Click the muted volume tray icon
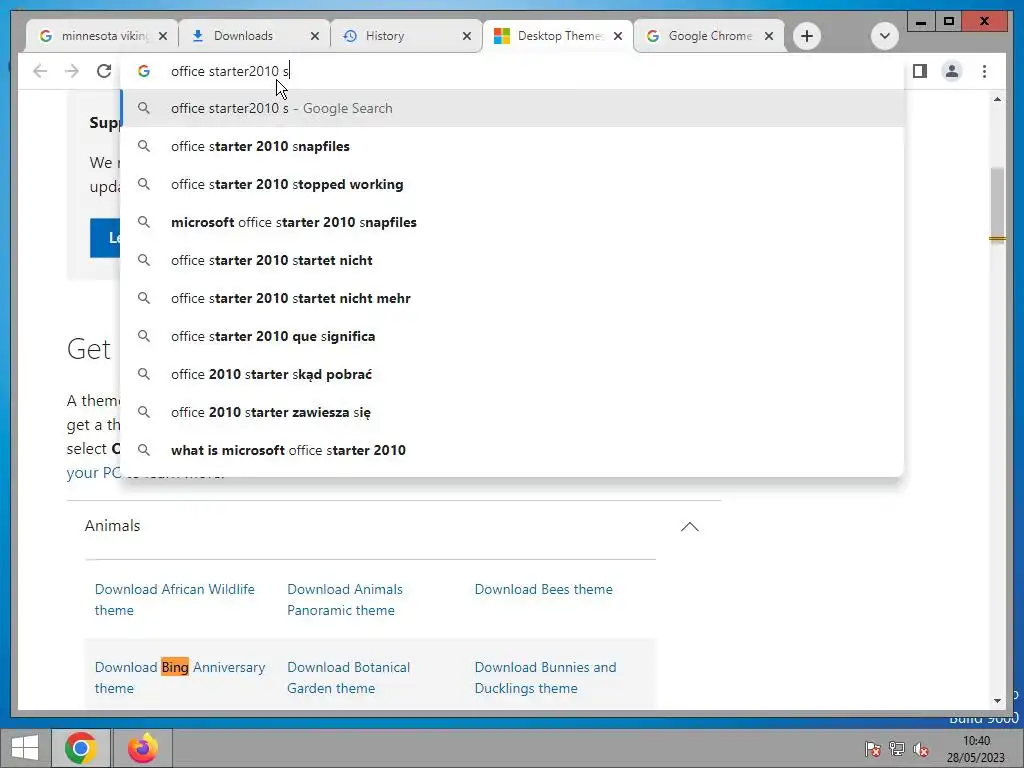Screen dimensions: 1024x768 [921, 749]
